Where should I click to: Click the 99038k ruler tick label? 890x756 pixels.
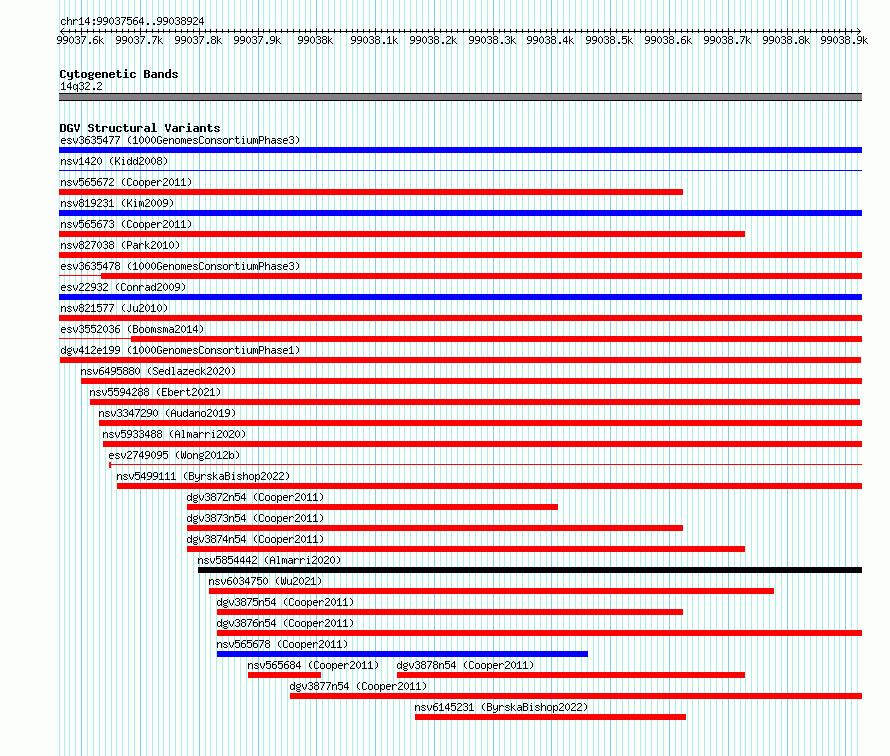tap(315, 40)
